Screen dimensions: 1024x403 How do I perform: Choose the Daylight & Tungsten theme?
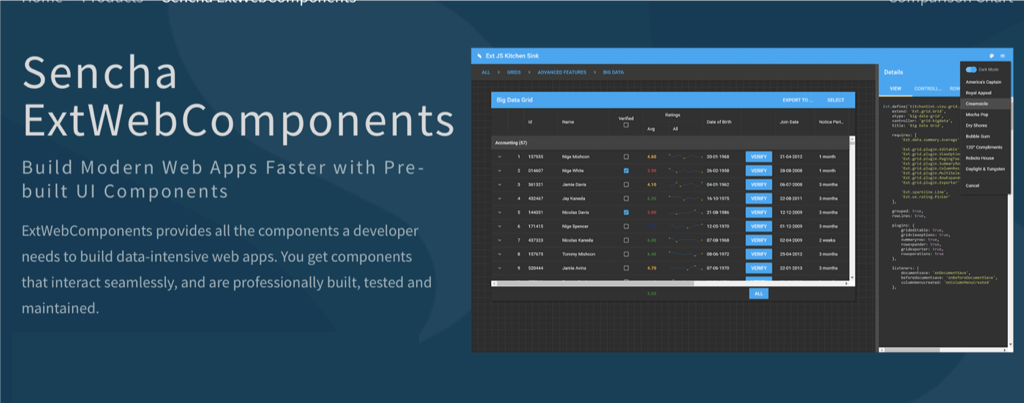tap(984, 169)
